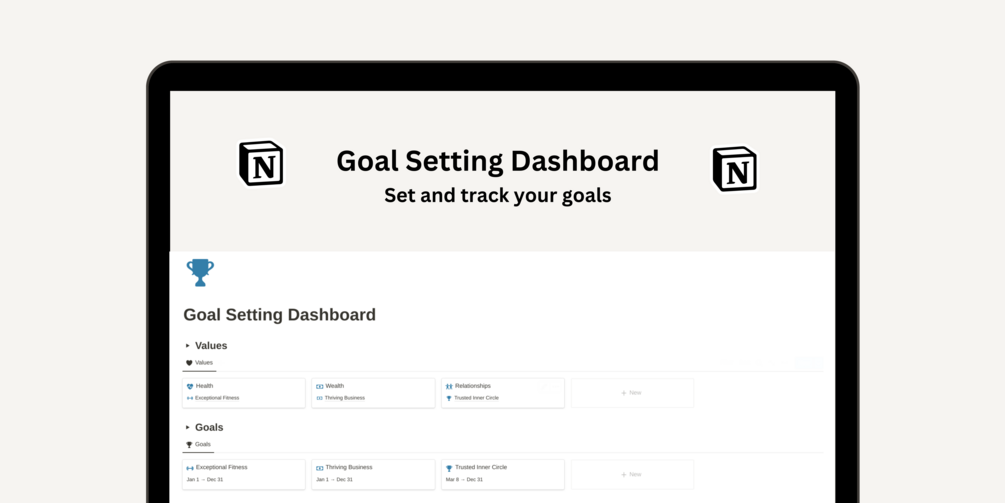Click the dumbbell icon on Exceptional Fitness goal card
Screen dimensions: 1005x503
click(190, 468)
